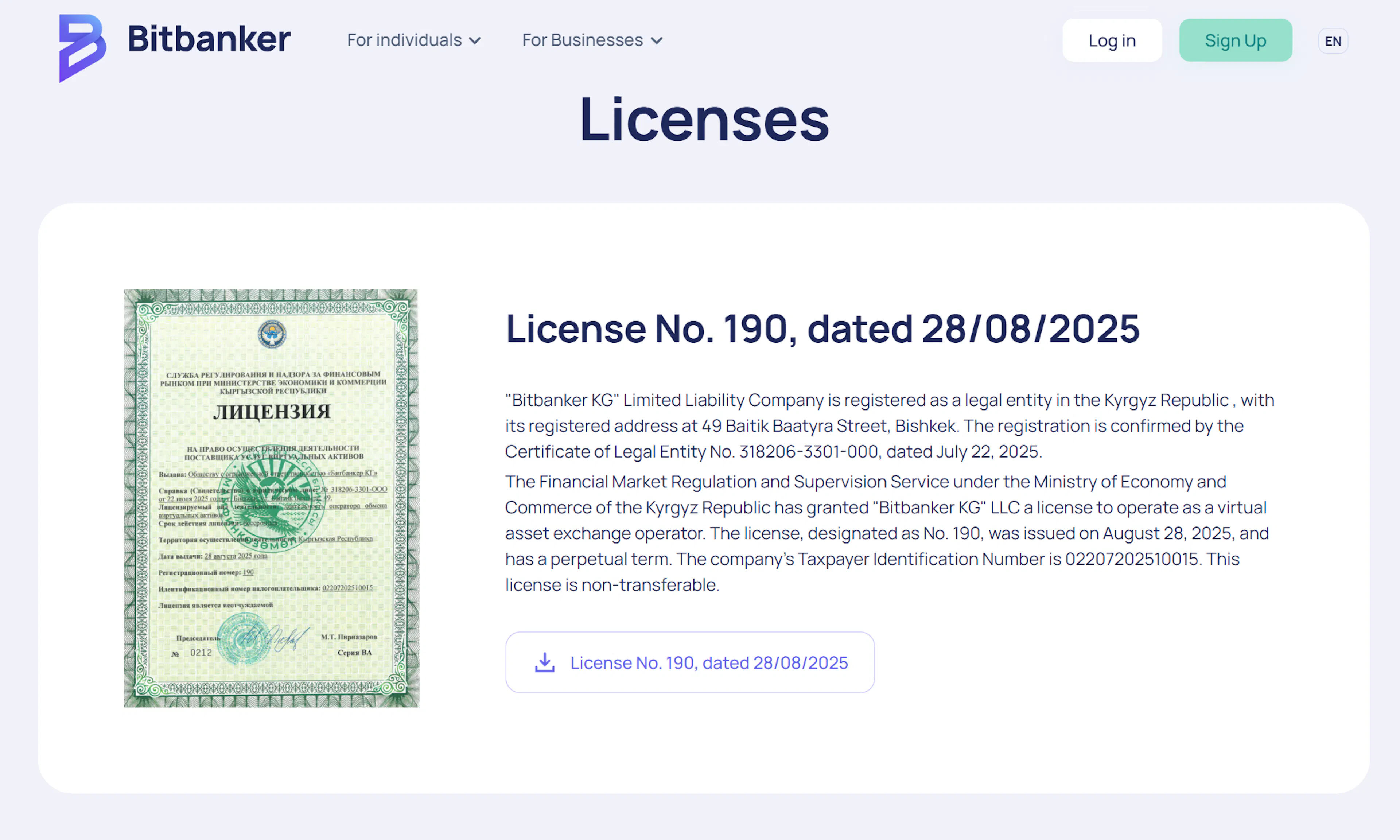
Task: Click the Kyrgyz emblem atop the certificate image
Action: (x=272, y=334)
